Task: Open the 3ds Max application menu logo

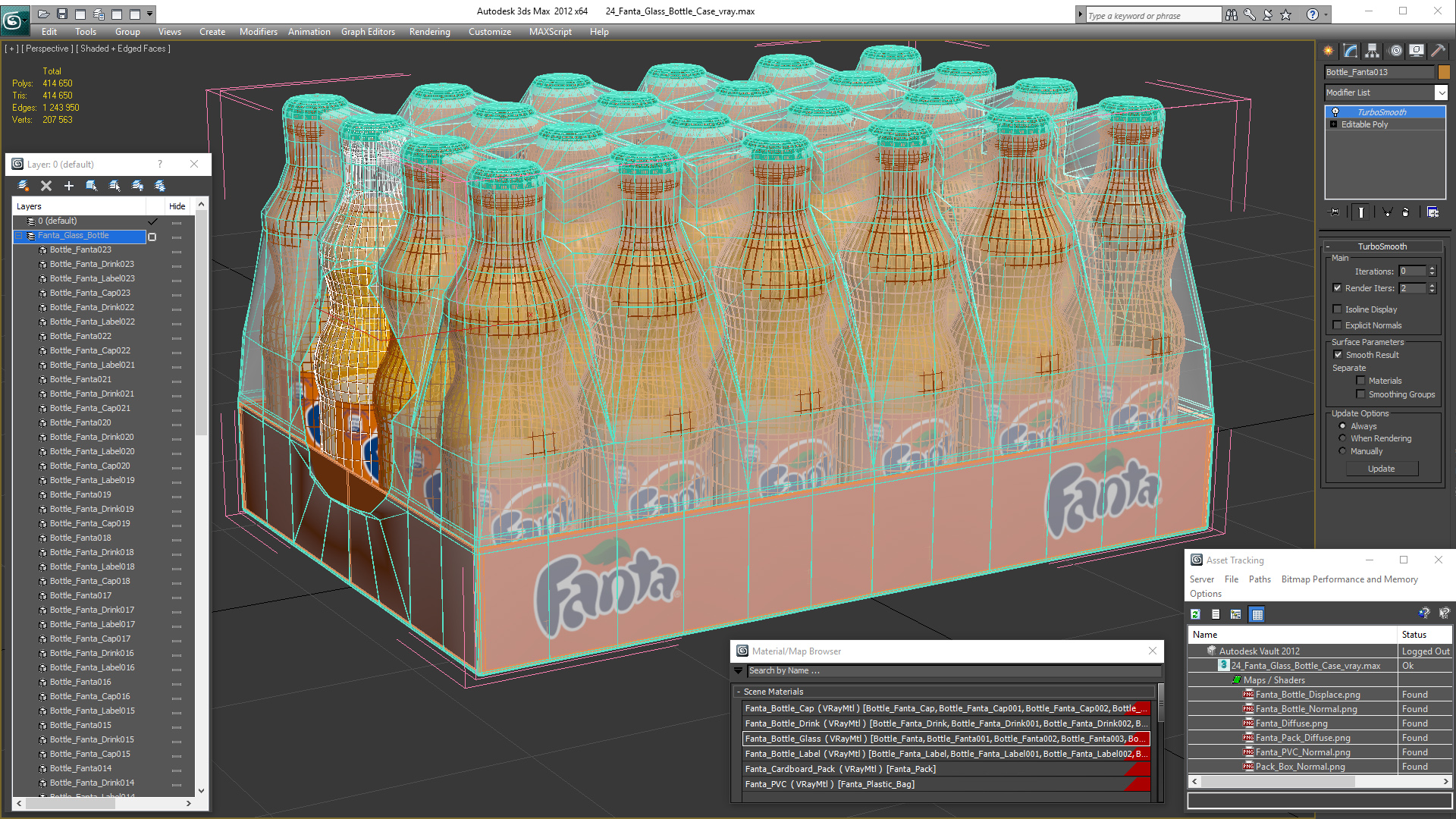Action: click(14, 19)
